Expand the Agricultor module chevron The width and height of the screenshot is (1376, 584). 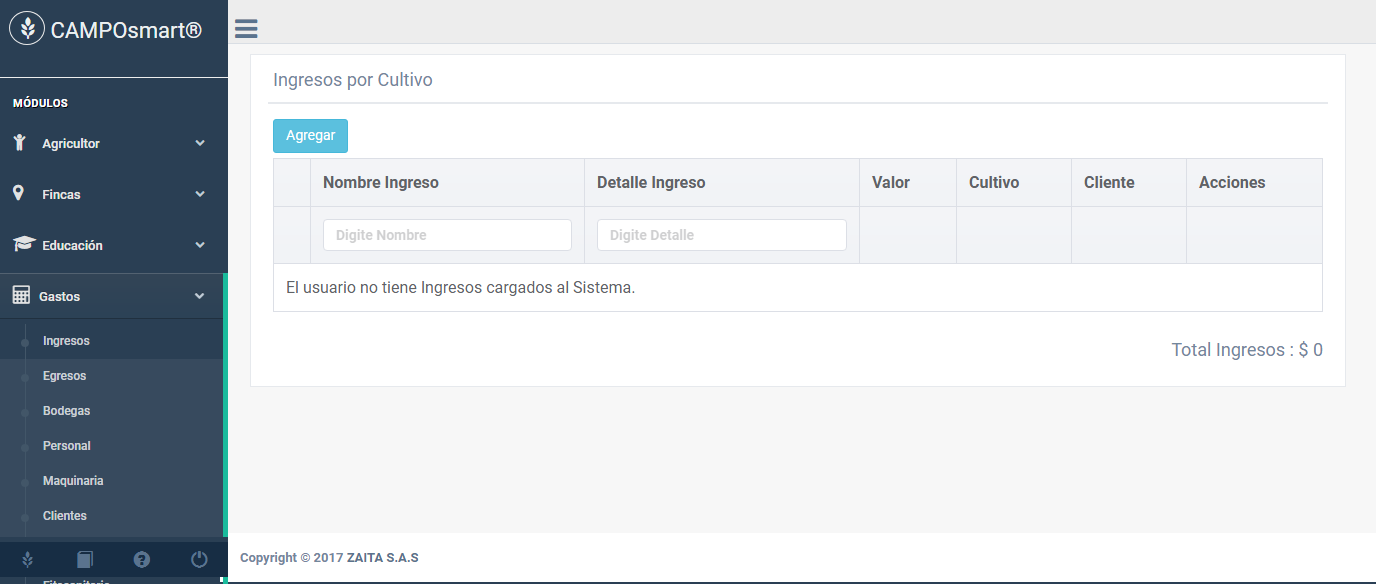200,143
